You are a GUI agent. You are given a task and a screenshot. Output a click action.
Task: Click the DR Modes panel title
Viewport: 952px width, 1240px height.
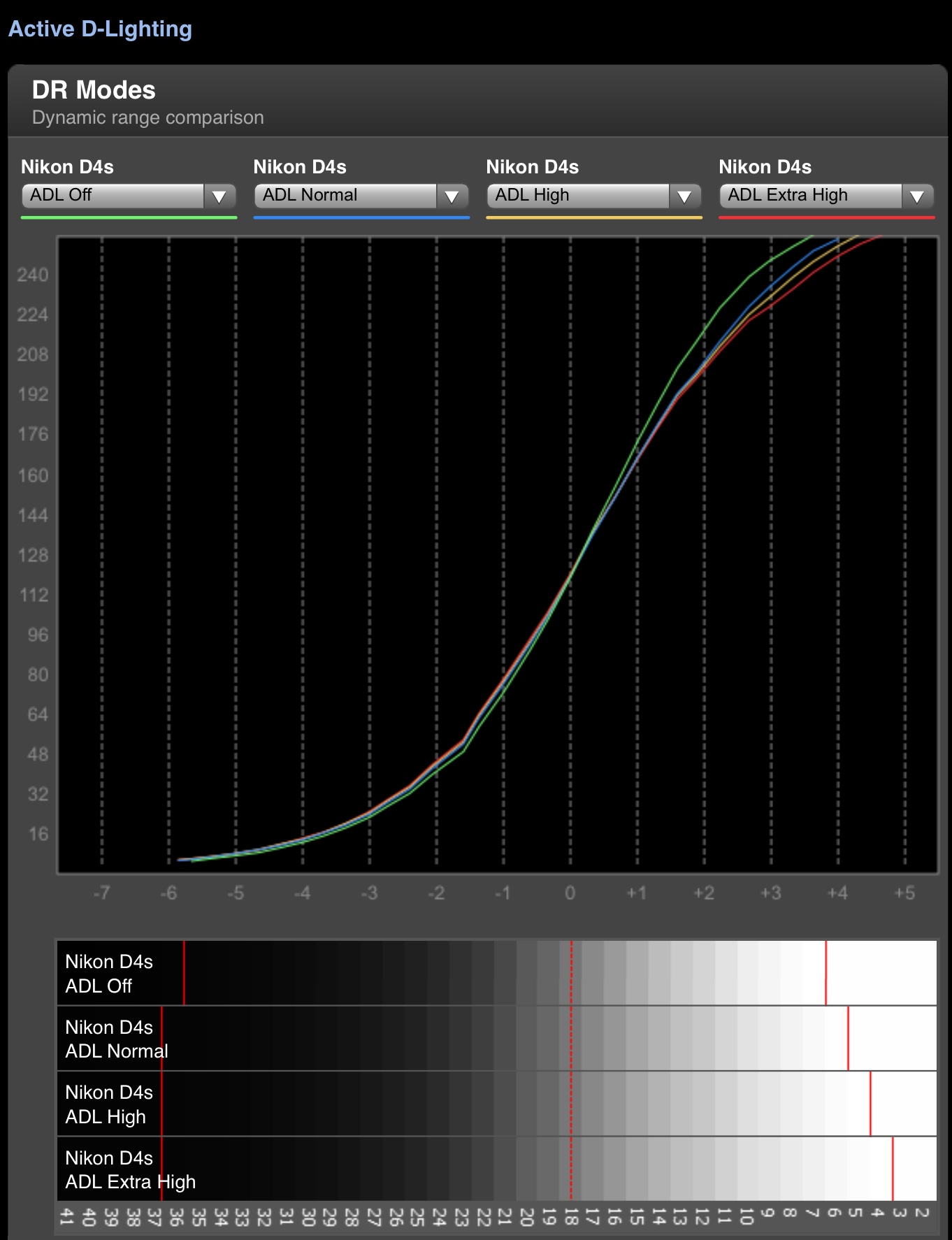click(94, 90)
